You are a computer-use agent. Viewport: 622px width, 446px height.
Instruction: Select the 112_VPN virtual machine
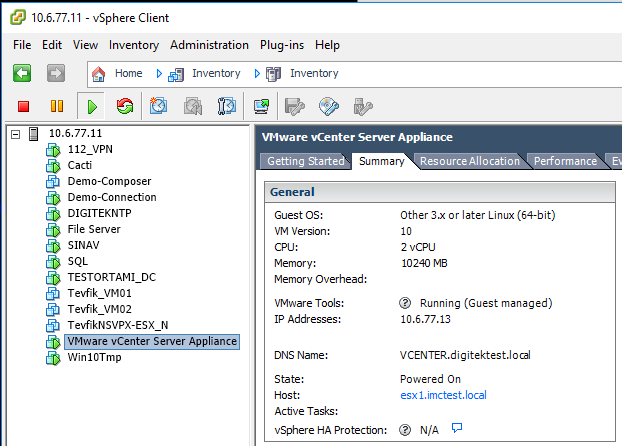click(x=90, y=149)
